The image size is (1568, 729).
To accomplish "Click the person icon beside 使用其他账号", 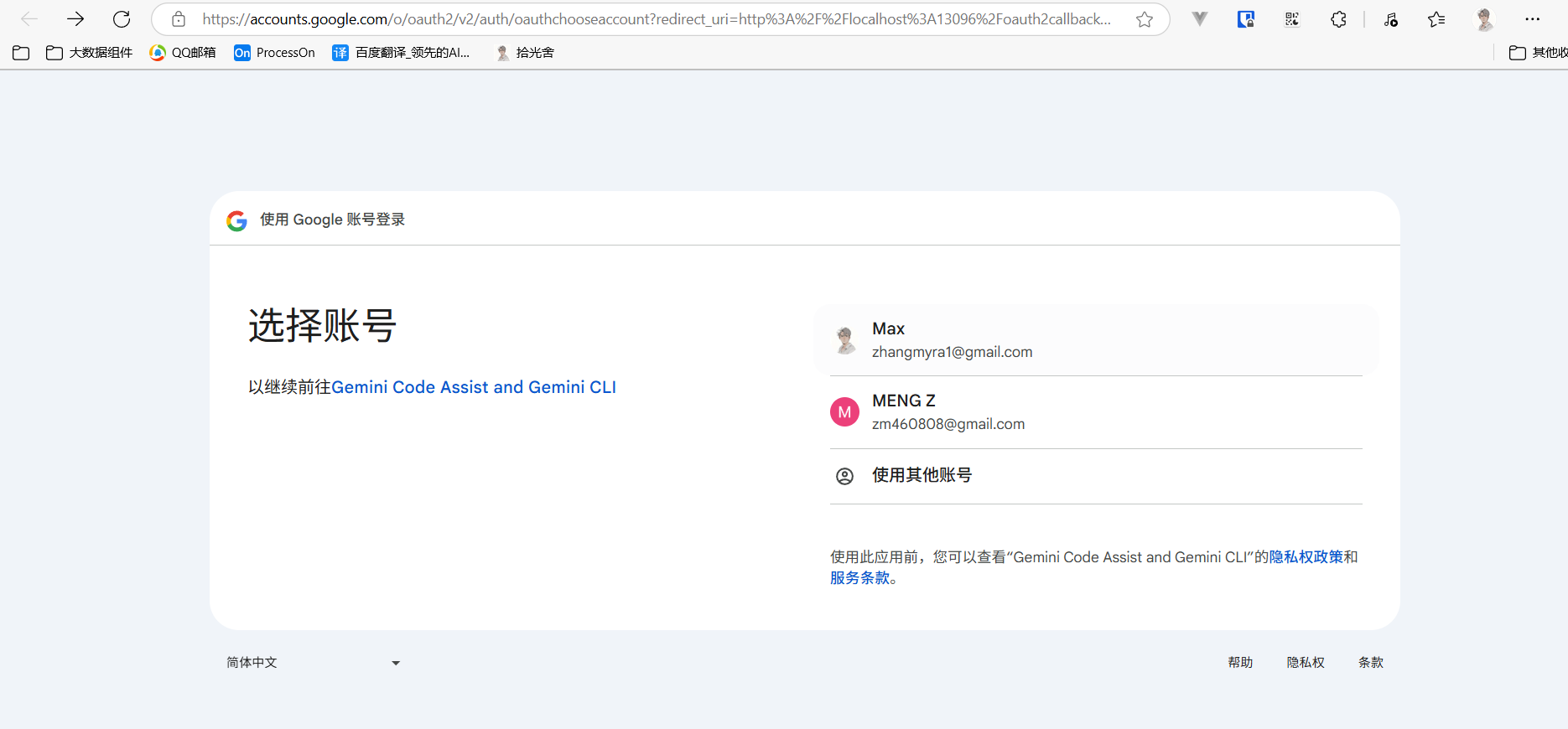I will coord(844,476).
